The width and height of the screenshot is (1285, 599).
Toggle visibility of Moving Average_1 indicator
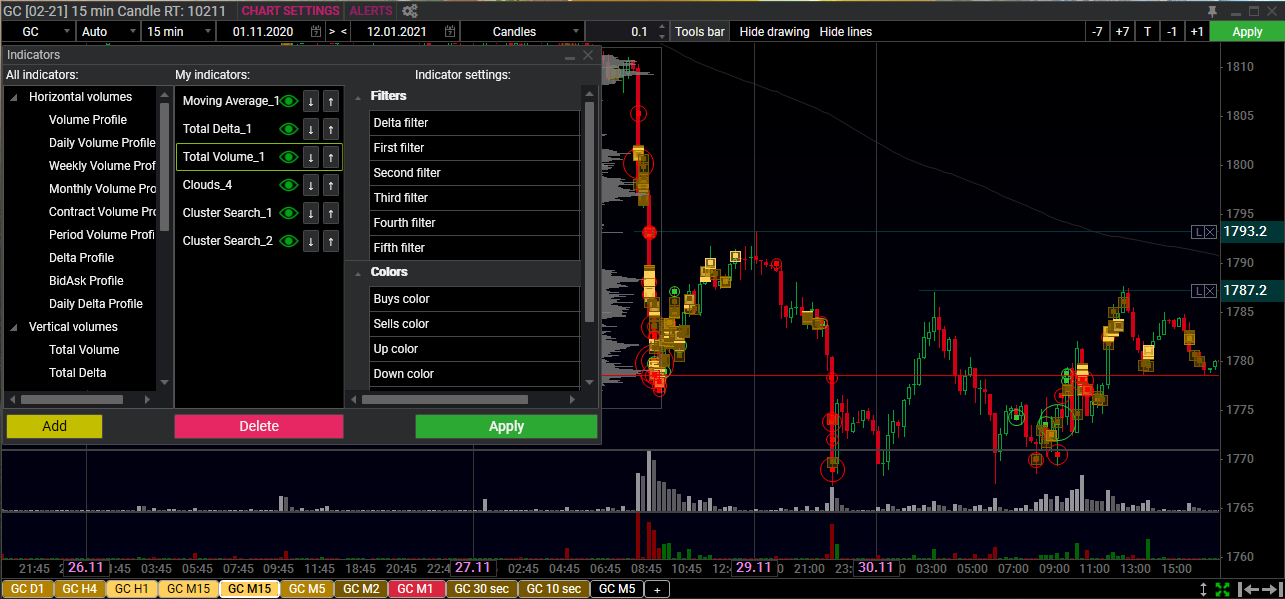pos(289,101)
